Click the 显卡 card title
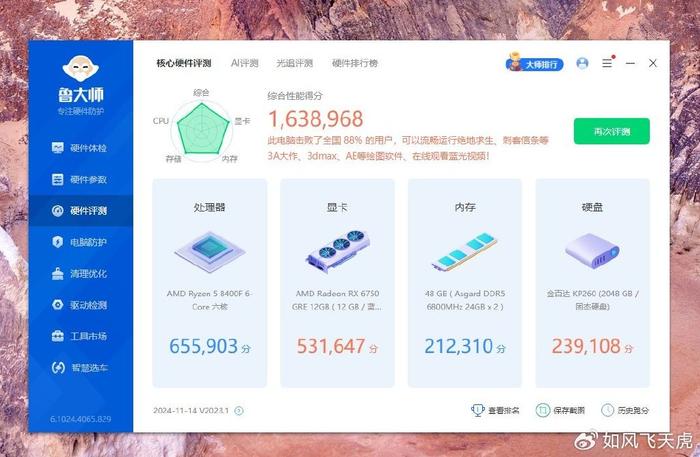 (x=337, y=207)
